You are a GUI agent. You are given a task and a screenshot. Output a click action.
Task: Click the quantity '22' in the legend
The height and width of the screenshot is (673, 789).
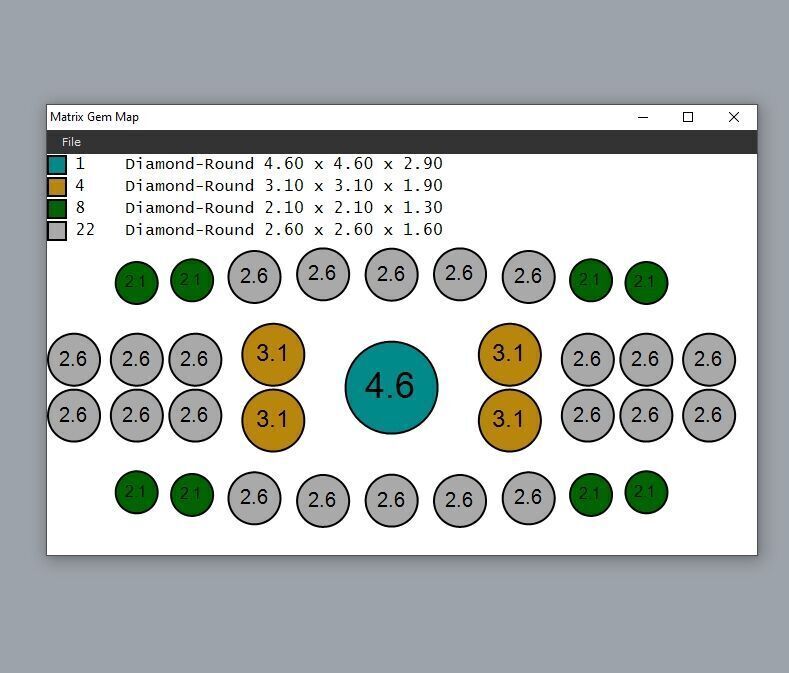click(x=85, y=230)
